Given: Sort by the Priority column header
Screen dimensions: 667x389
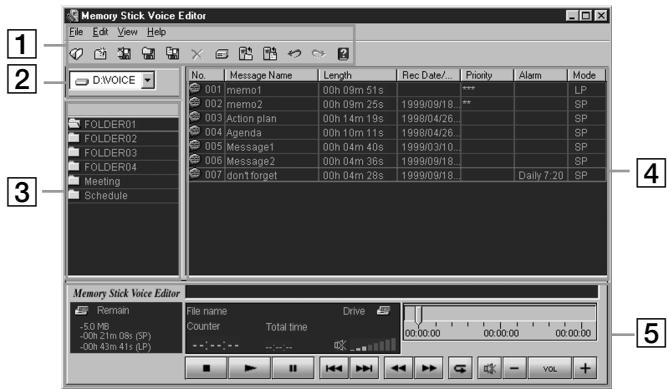Looking at the screenshot, I should click(x=487, y=75).
